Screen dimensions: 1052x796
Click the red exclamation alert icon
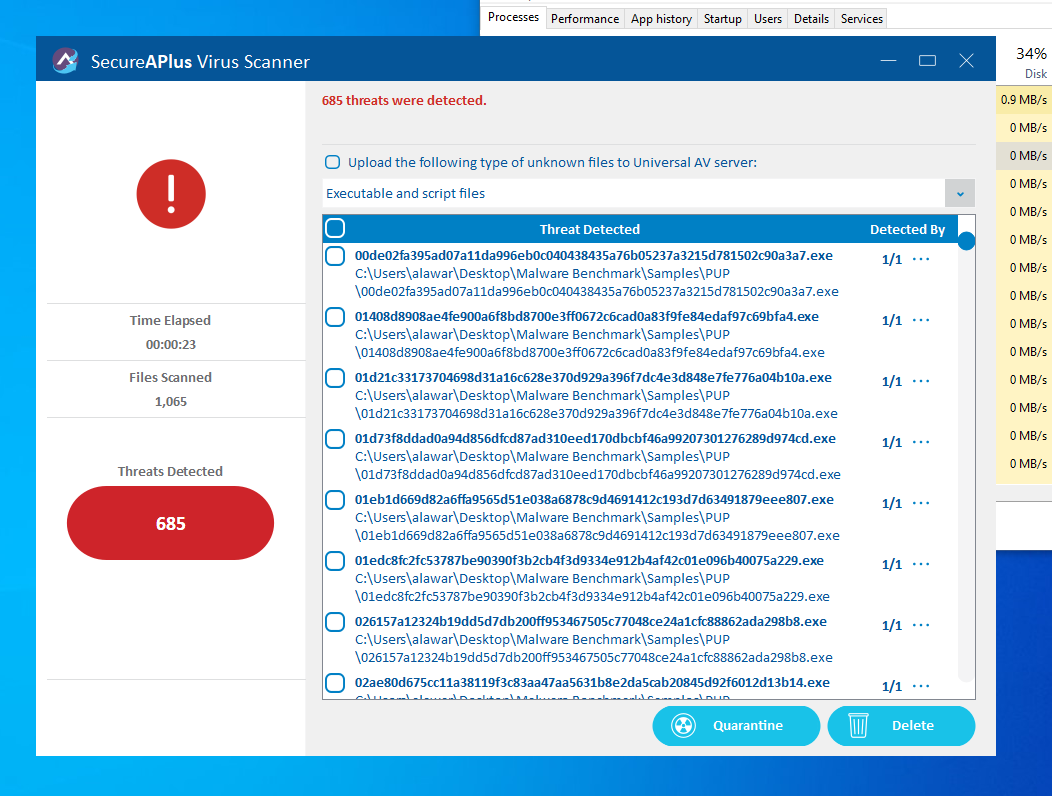point(171,194)
